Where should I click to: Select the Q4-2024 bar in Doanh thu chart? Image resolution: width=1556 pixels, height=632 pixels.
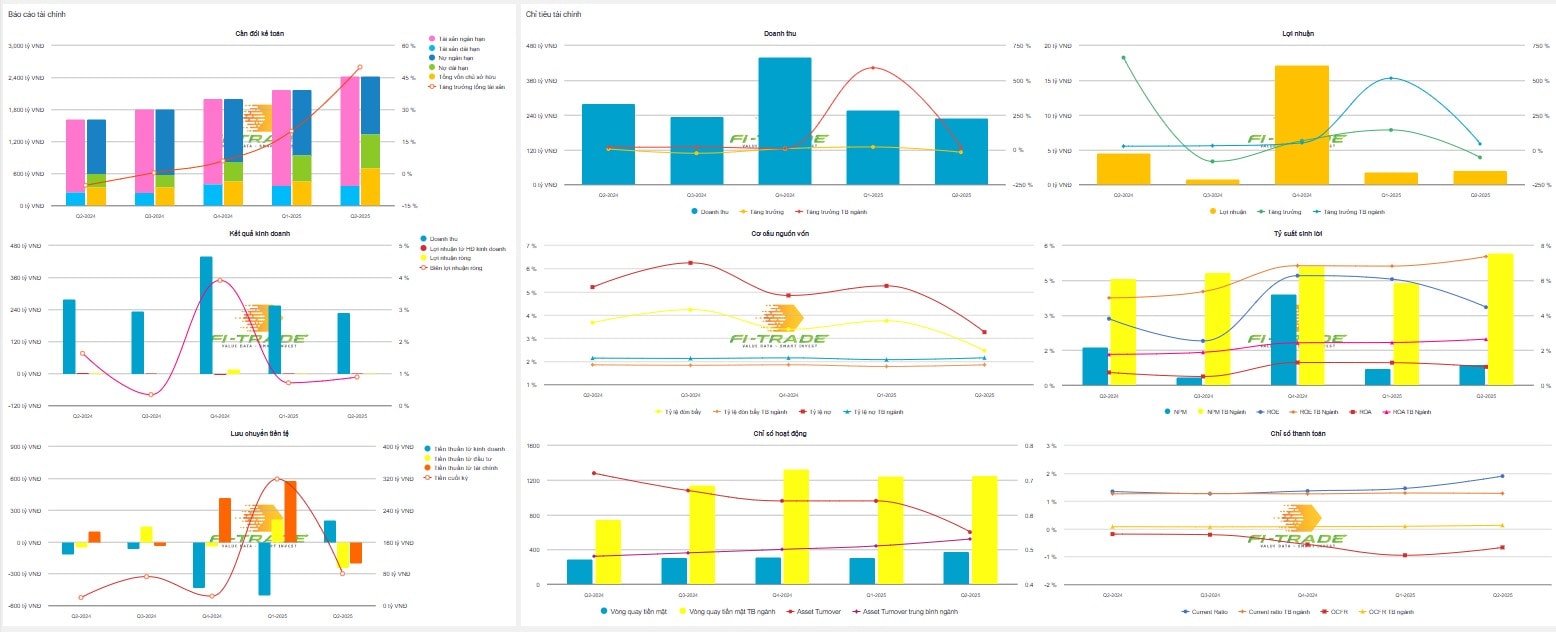784,121
